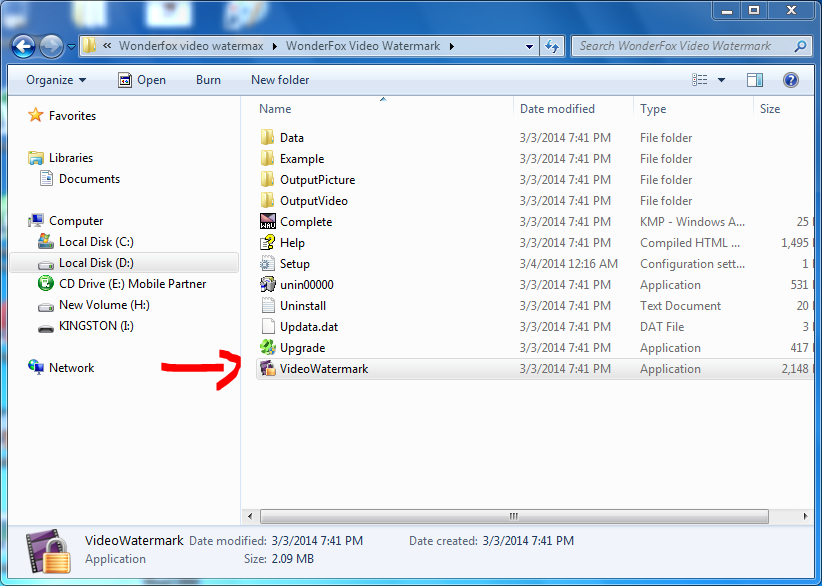Image resolution: width=822 pixels, height=586 pixels.
Task: Click the DAT File type cell
Action: [662, 327]
